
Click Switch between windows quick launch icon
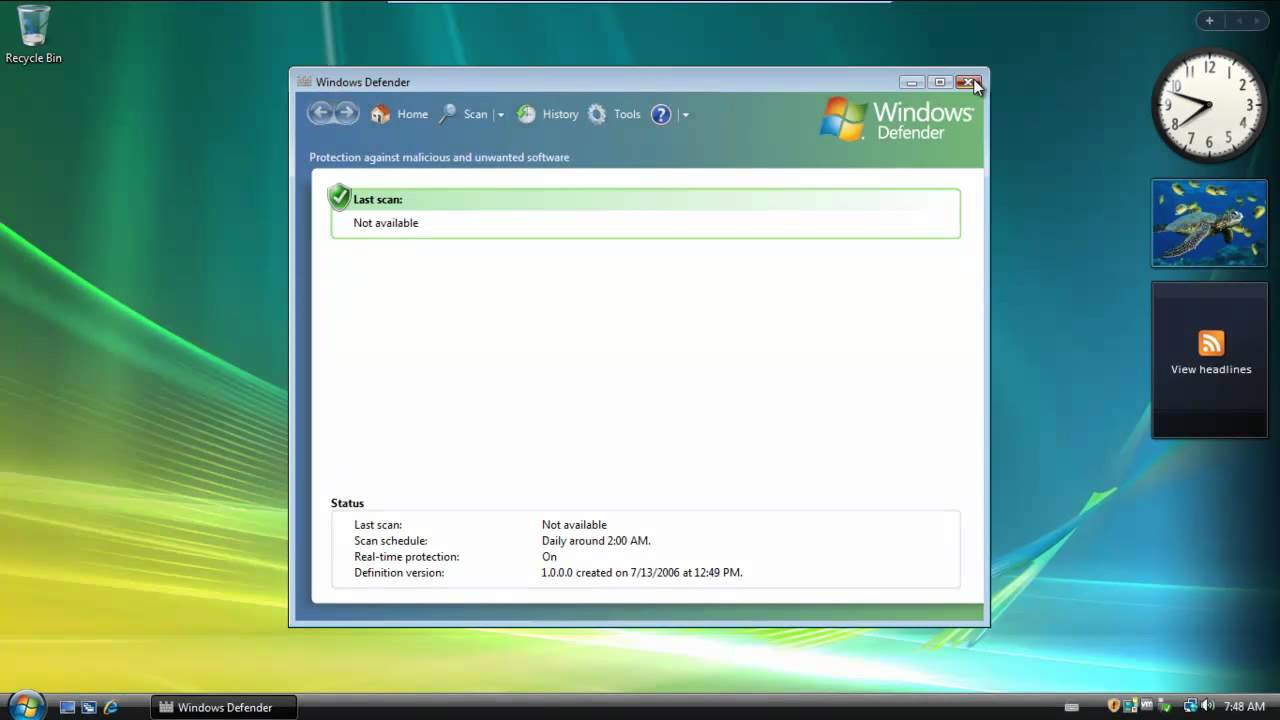click(89, 707)
